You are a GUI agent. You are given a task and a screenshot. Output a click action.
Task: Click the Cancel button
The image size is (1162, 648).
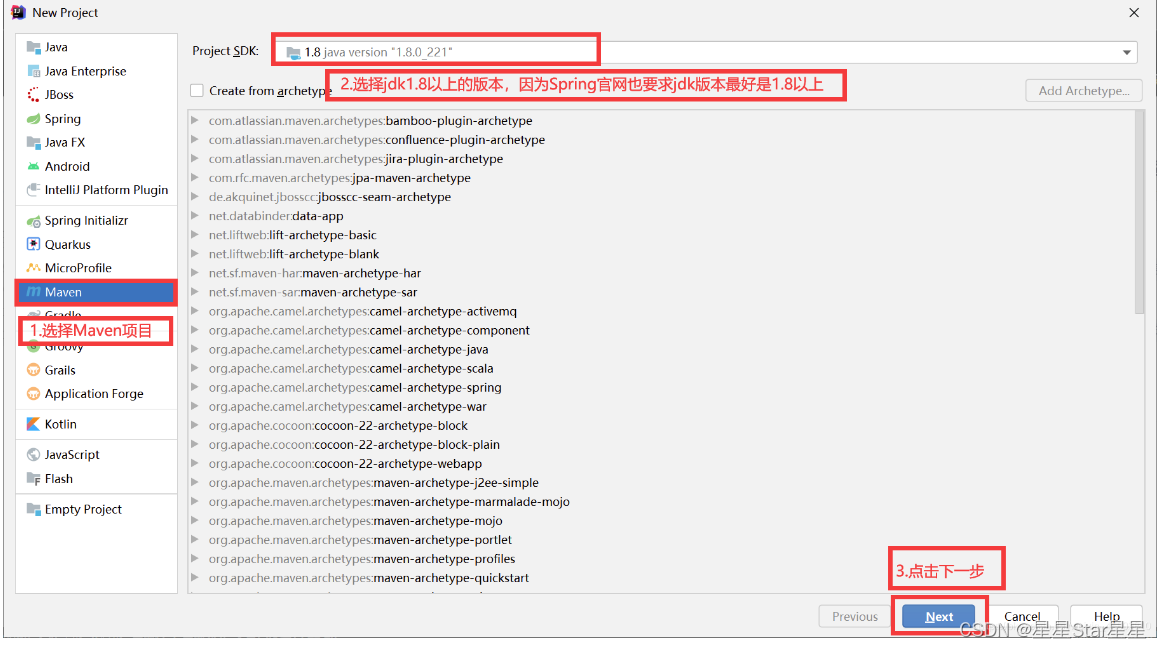point(1022,617)
